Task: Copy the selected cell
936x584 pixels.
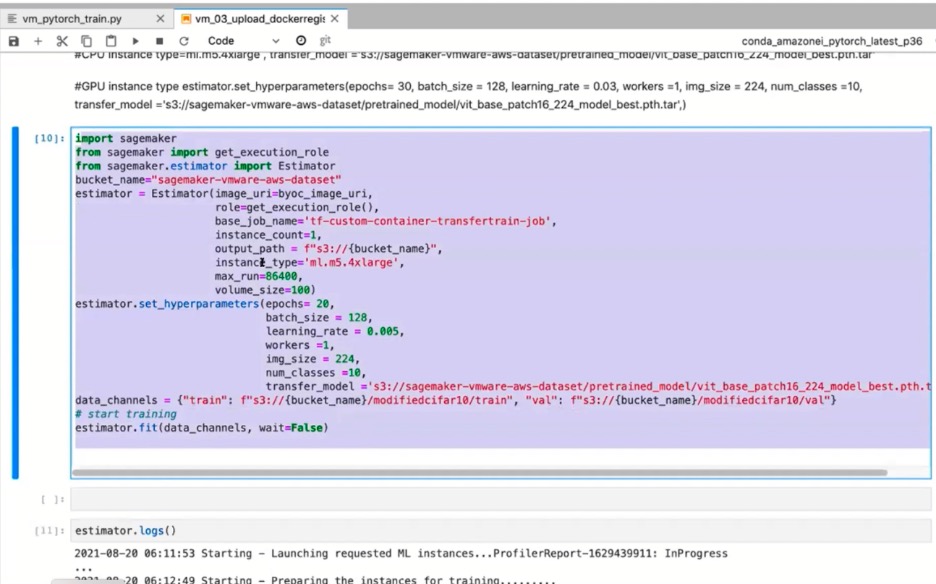Action: 87,41
